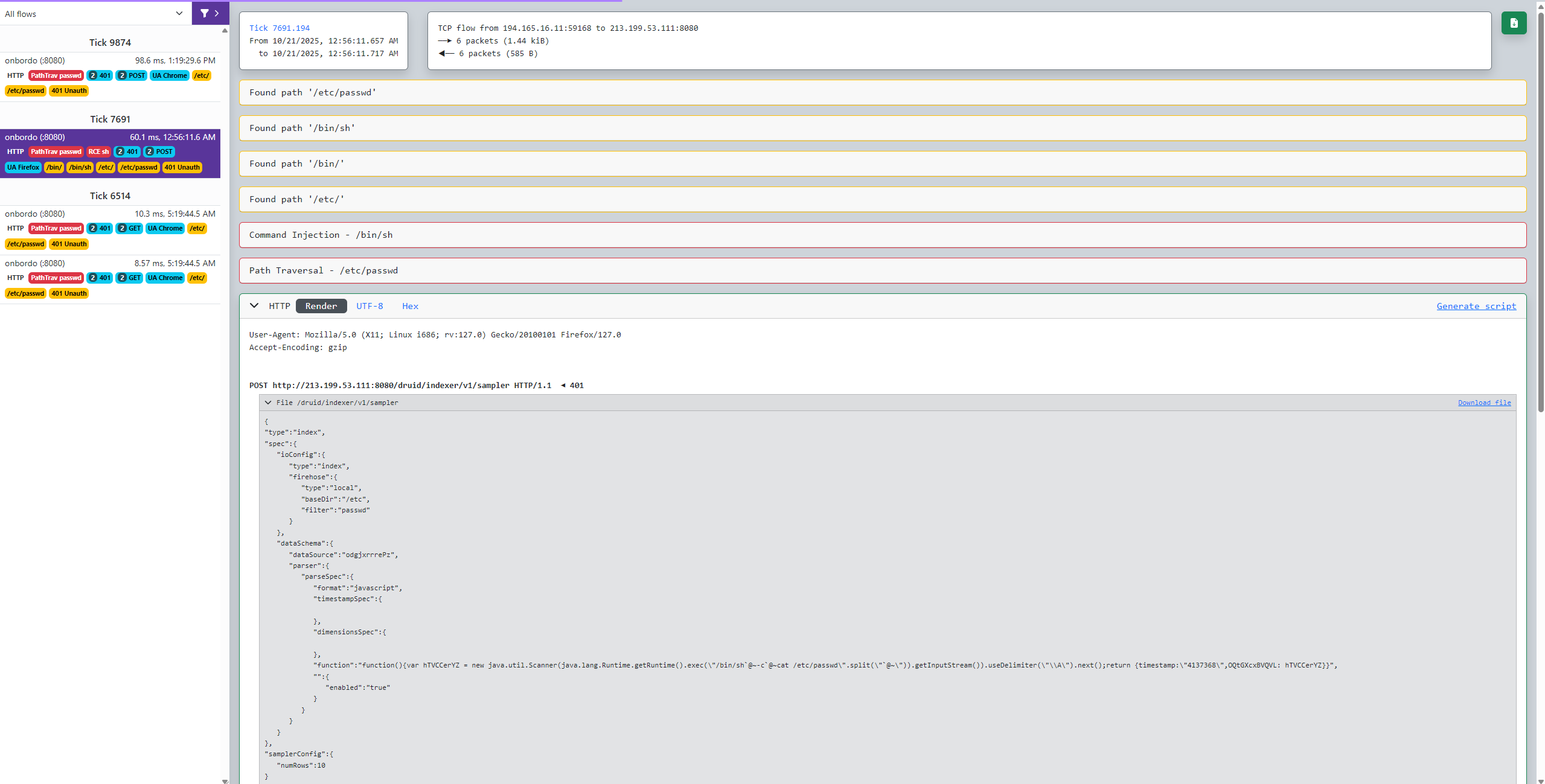
Task: Switch to the Hex view tab
Action: click(410, 306)
